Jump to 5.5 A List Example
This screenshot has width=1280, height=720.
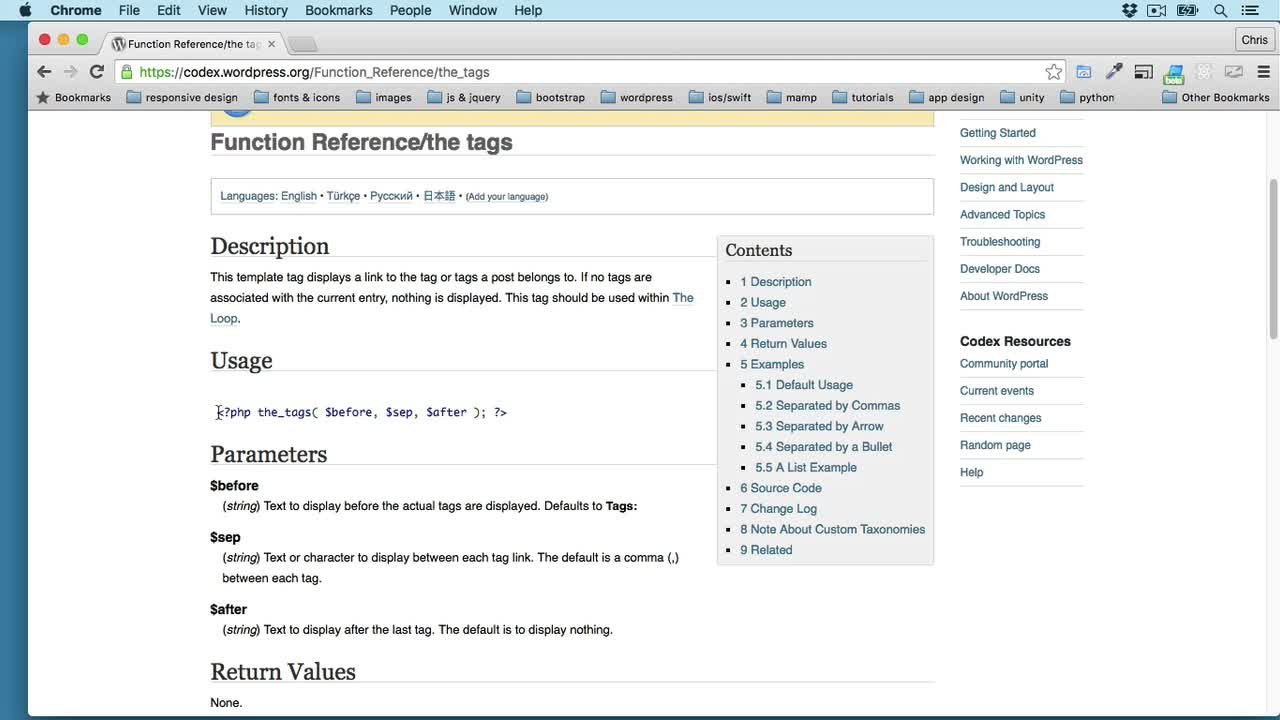click(806, 468)
